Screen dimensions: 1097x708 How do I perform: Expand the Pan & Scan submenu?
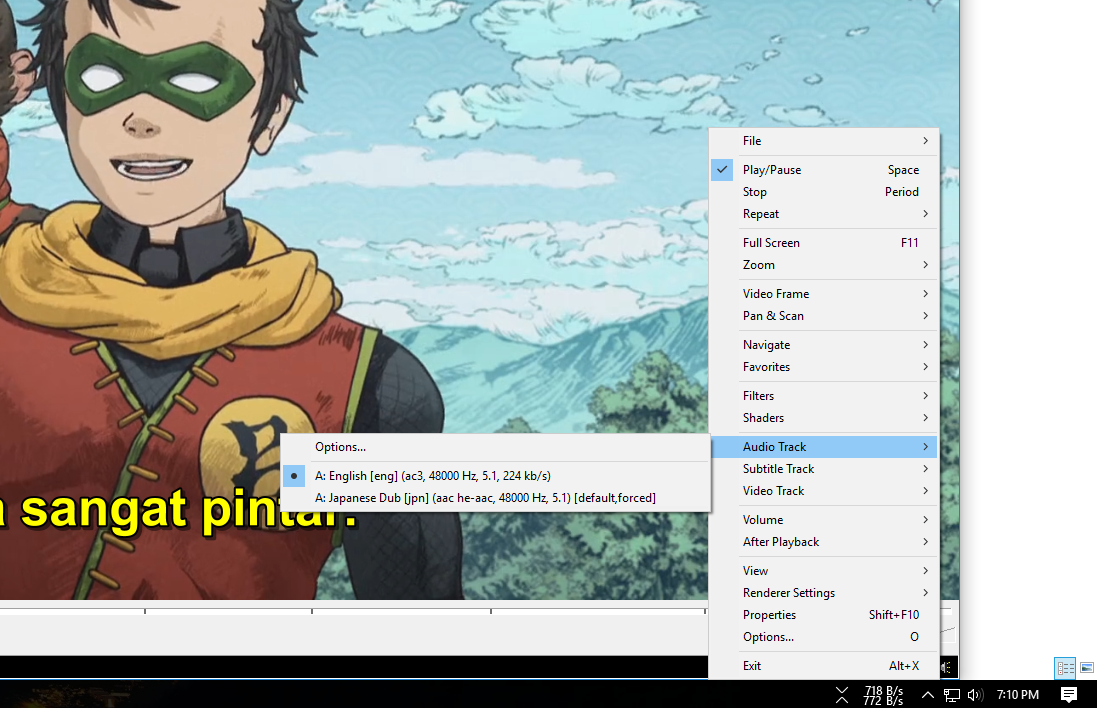(x=824, y=316)
